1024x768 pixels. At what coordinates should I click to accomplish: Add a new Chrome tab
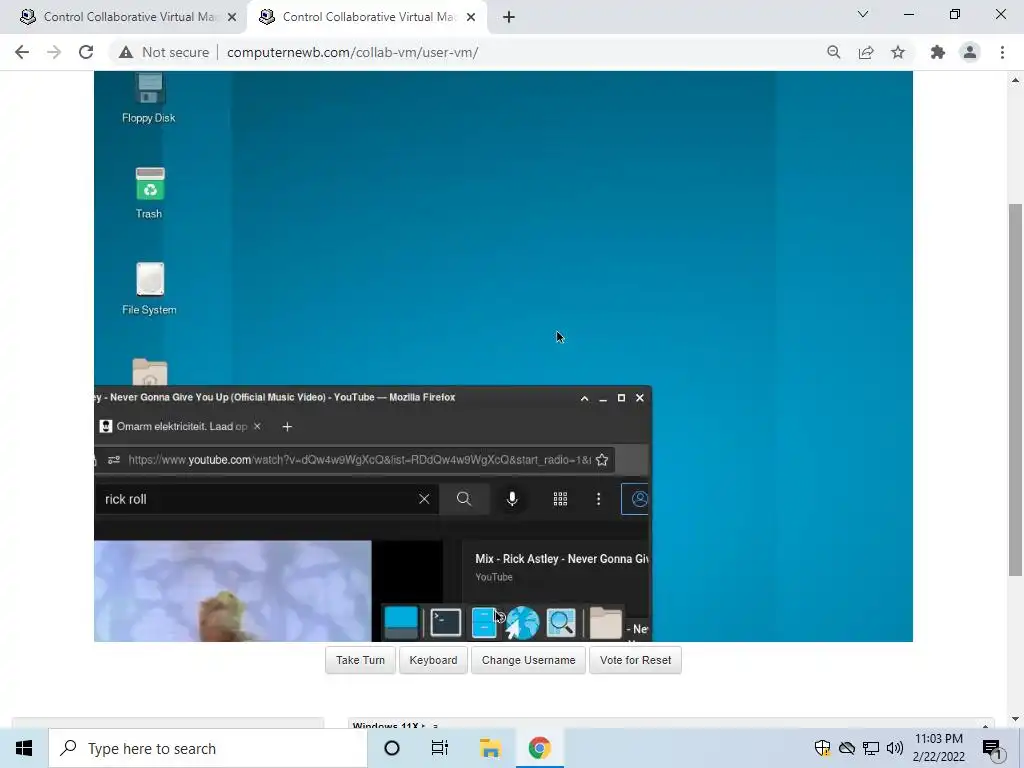[x=509, y=17]
